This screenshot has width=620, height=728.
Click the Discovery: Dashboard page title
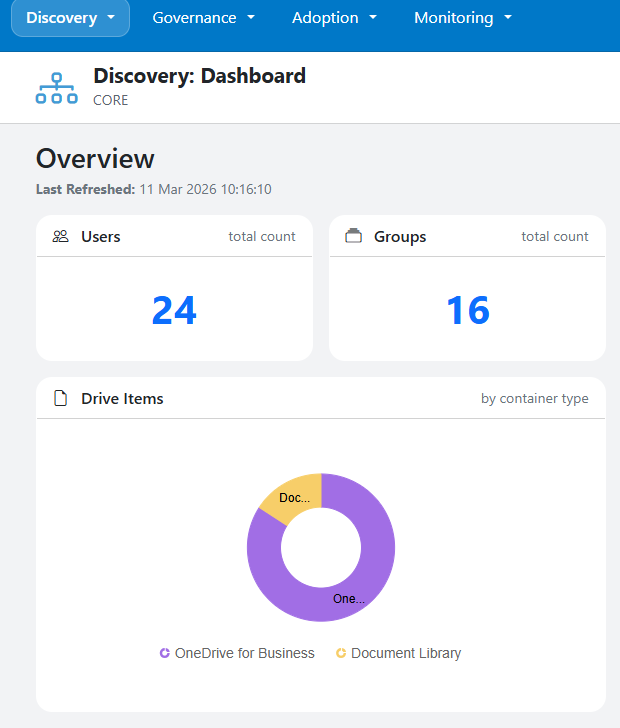point(199,76)
